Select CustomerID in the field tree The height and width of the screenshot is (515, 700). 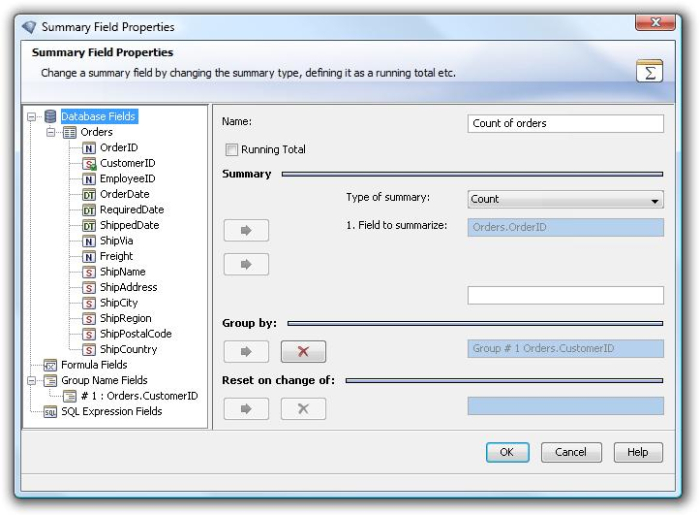(x=127, y=163)
